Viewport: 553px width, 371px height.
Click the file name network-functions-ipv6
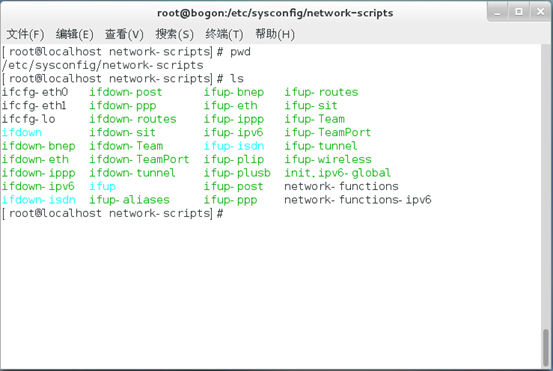pyautogui.click(x=358, y=200)
